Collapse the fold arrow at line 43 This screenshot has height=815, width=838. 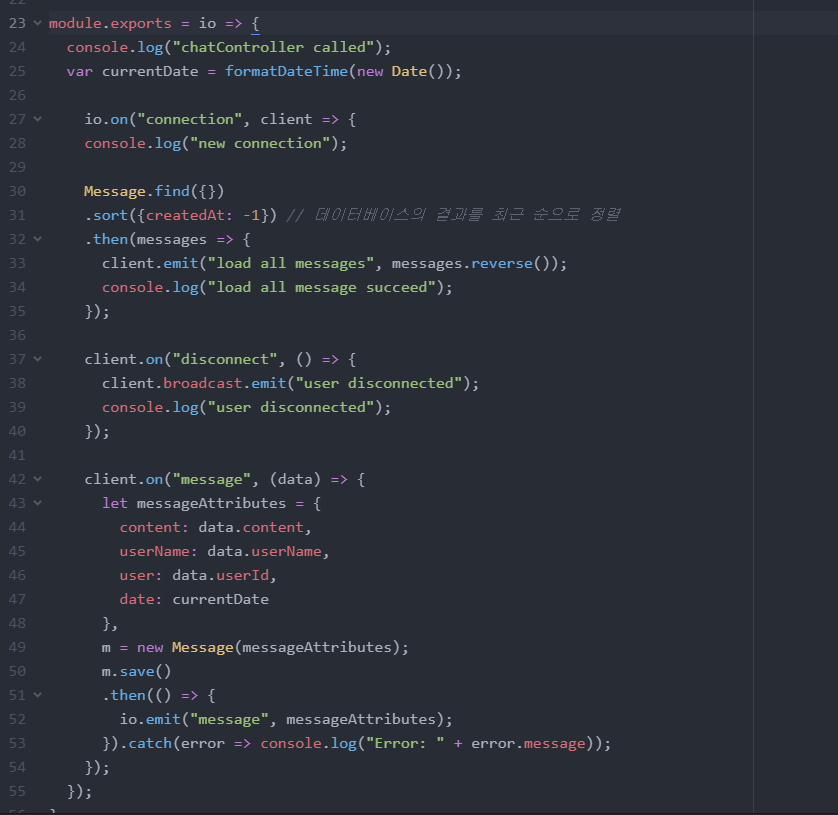pyautogui.click(x=37, y=503)
